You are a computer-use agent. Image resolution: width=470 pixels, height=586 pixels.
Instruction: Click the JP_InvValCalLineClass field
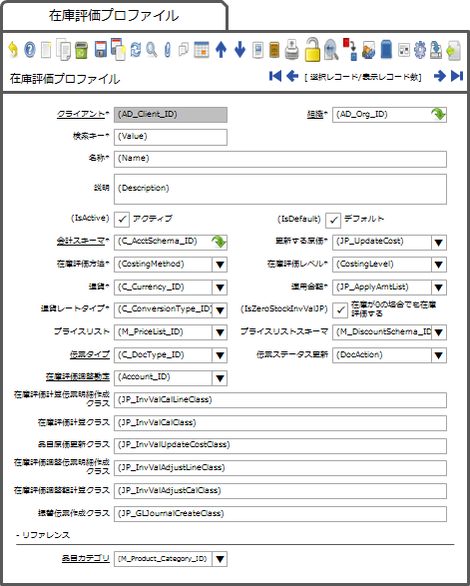280,400
